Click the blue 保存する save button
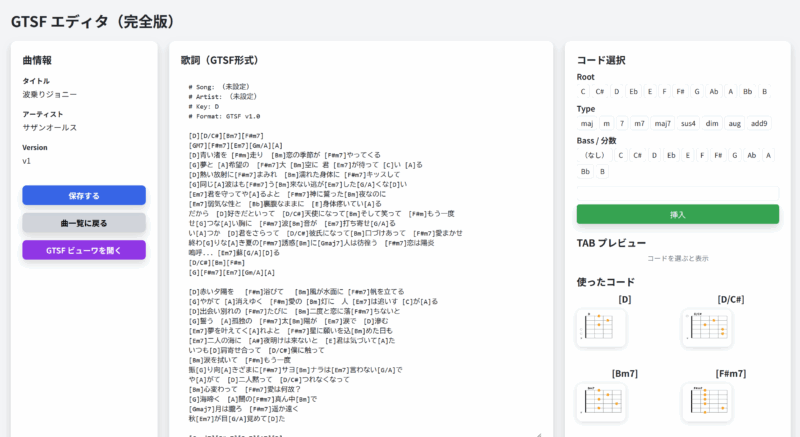Image resolution: width=800 pixels, height=437 pixels. coord(84,195)
